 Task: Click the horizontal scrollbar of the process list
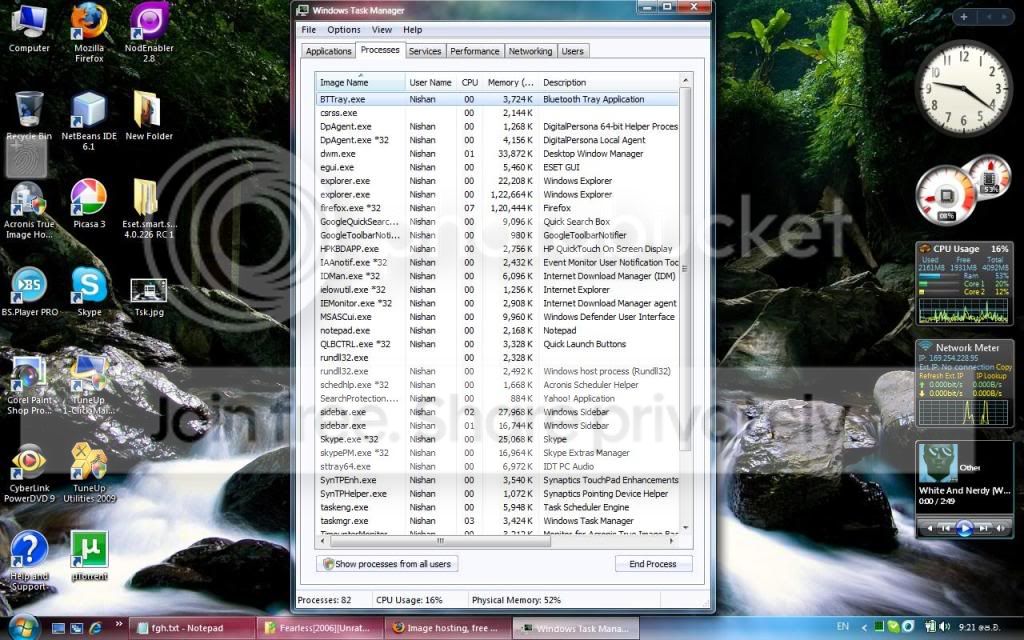tap(440, 541)
